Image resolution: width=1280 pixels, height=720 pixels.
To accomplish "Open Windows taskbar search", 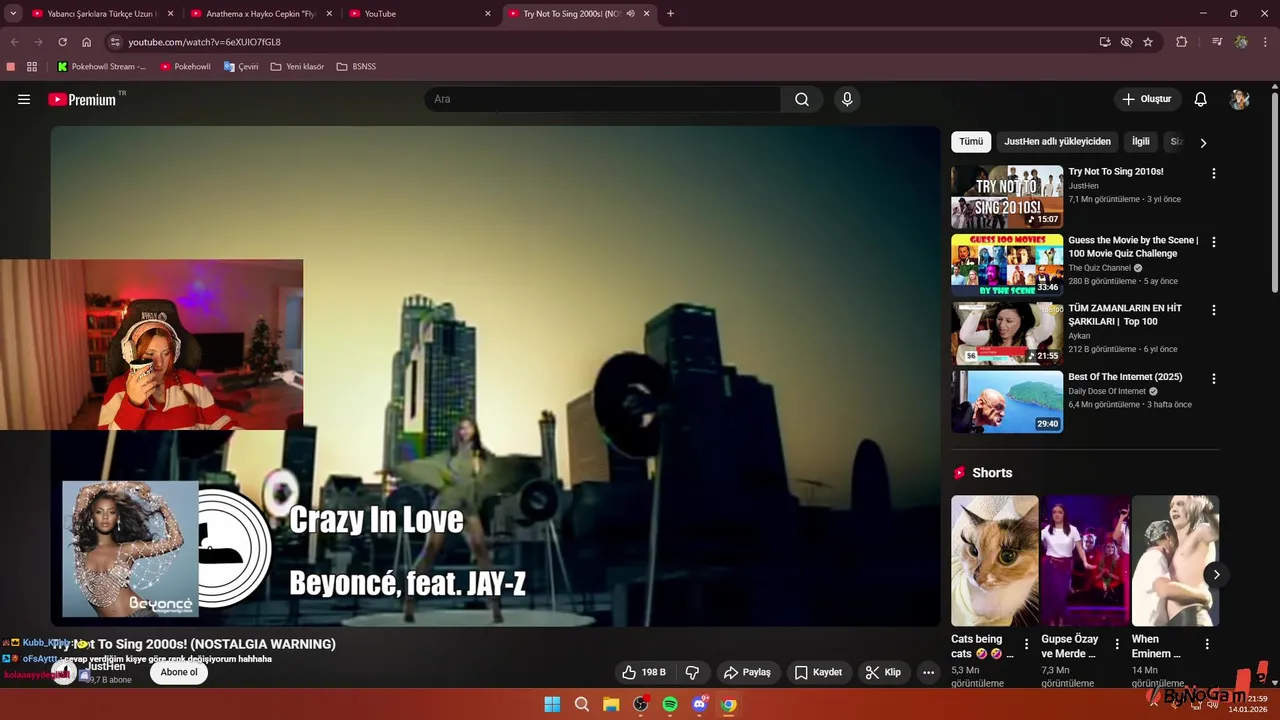I will tap(582, 704).
